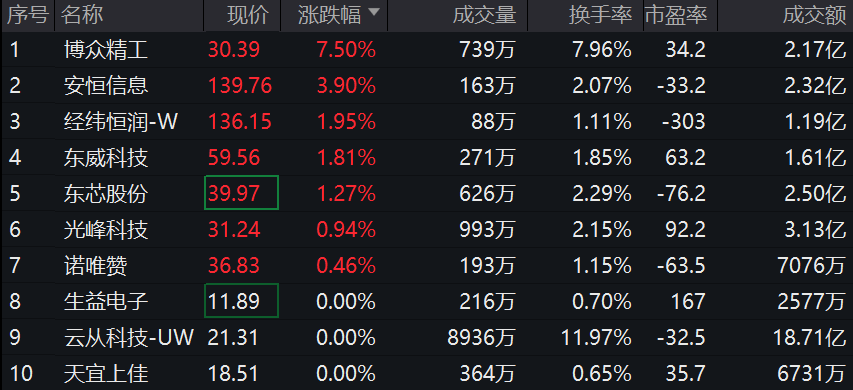Image resolution: width=853 pixels, height=390 pixels.
Task: Select the 东威科技 stock name
Action: click(106, 158)
